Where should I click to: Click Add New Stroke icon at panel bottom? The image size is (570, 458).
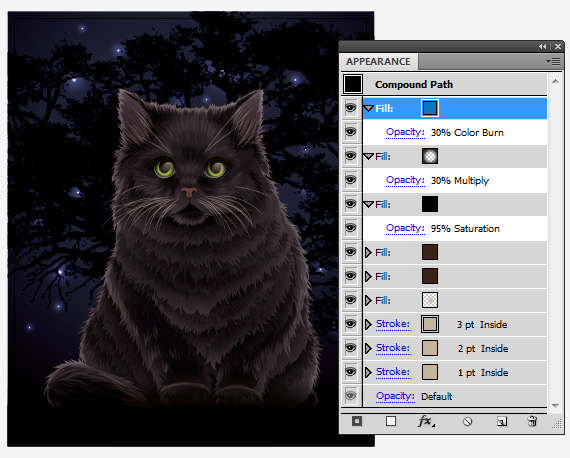[x=357, y=421]
